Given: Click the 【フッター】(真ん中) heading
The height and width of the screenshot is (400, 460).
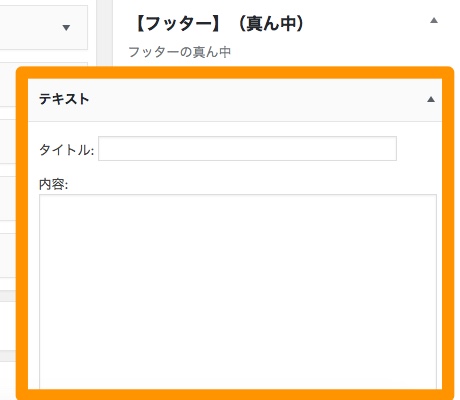Looking at the screenshot, I should pyautogui.click(x=219, y=24).
